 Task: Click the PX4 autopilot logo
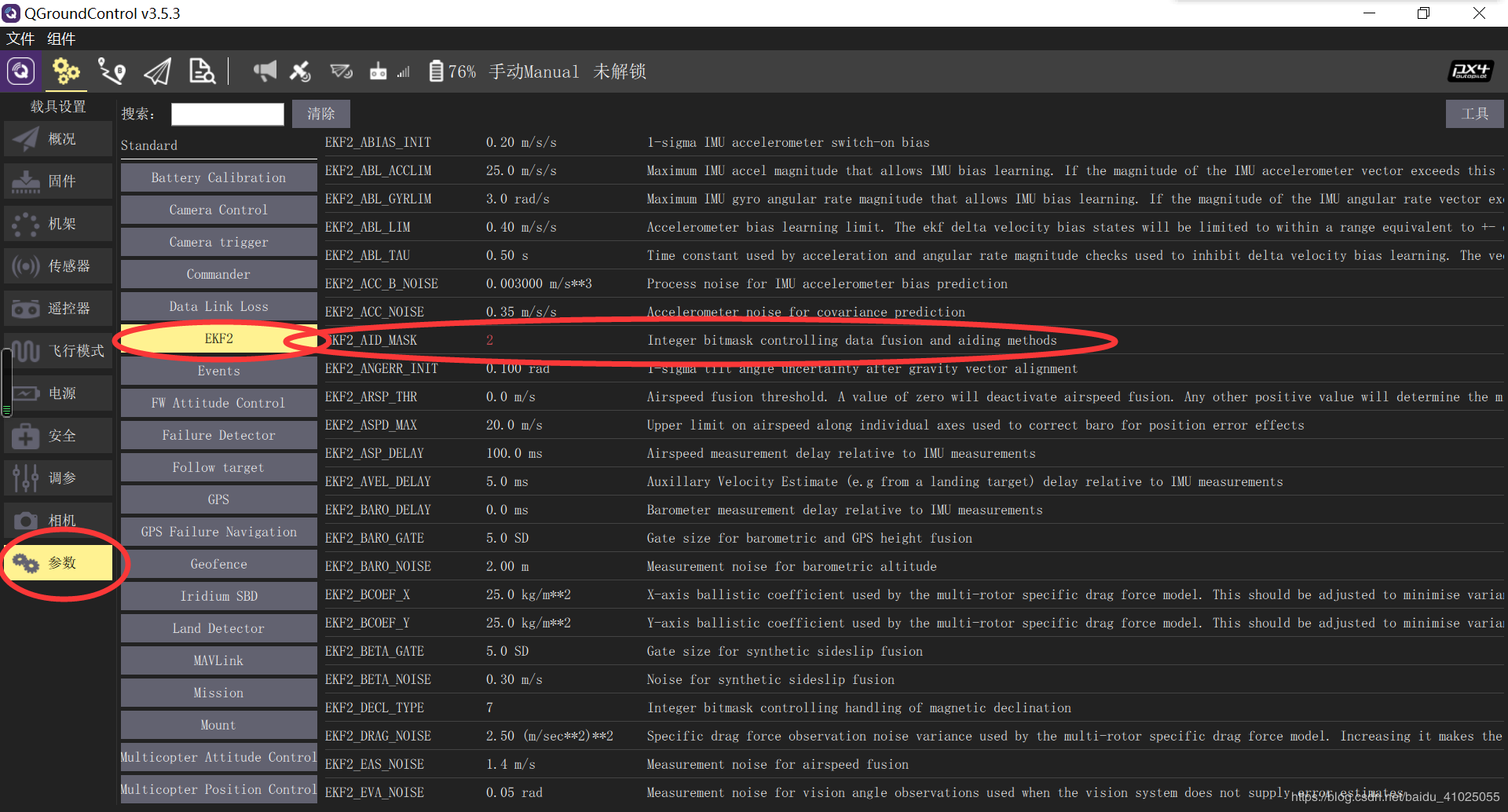1470,71
